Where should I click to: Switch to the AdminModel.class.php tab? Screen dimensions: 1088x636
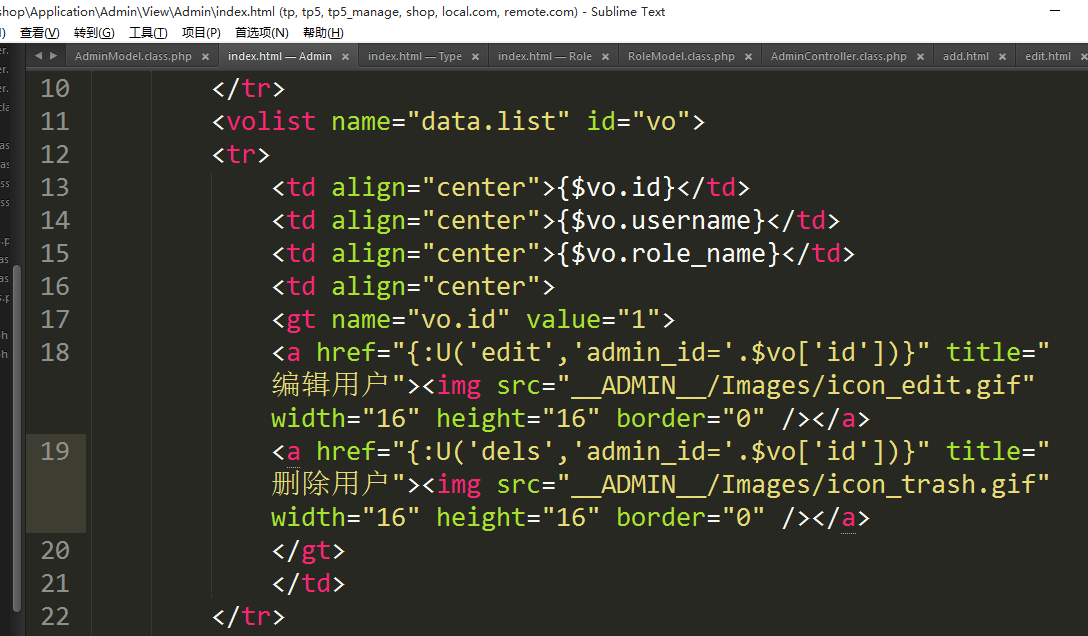click(133, 57)
